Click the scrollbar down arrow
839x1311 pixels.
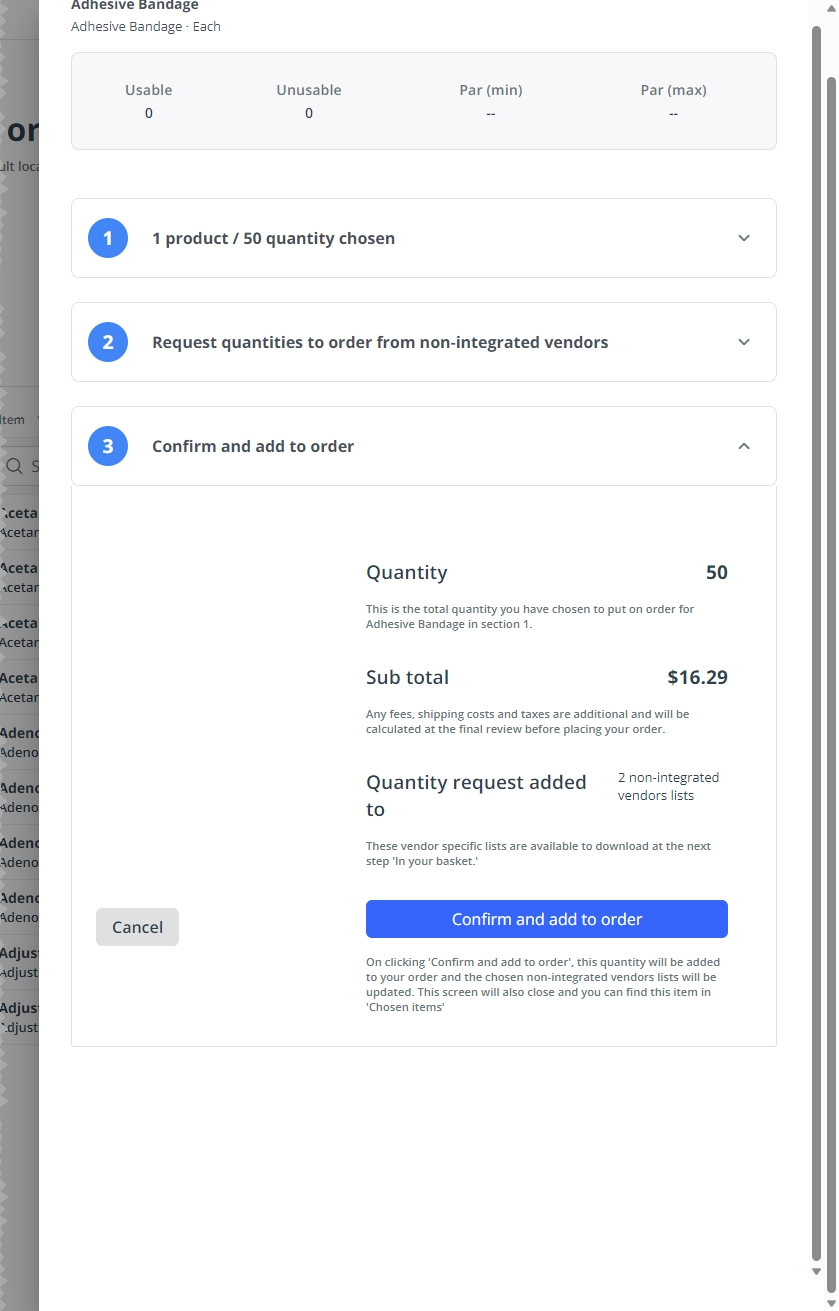817,1271
